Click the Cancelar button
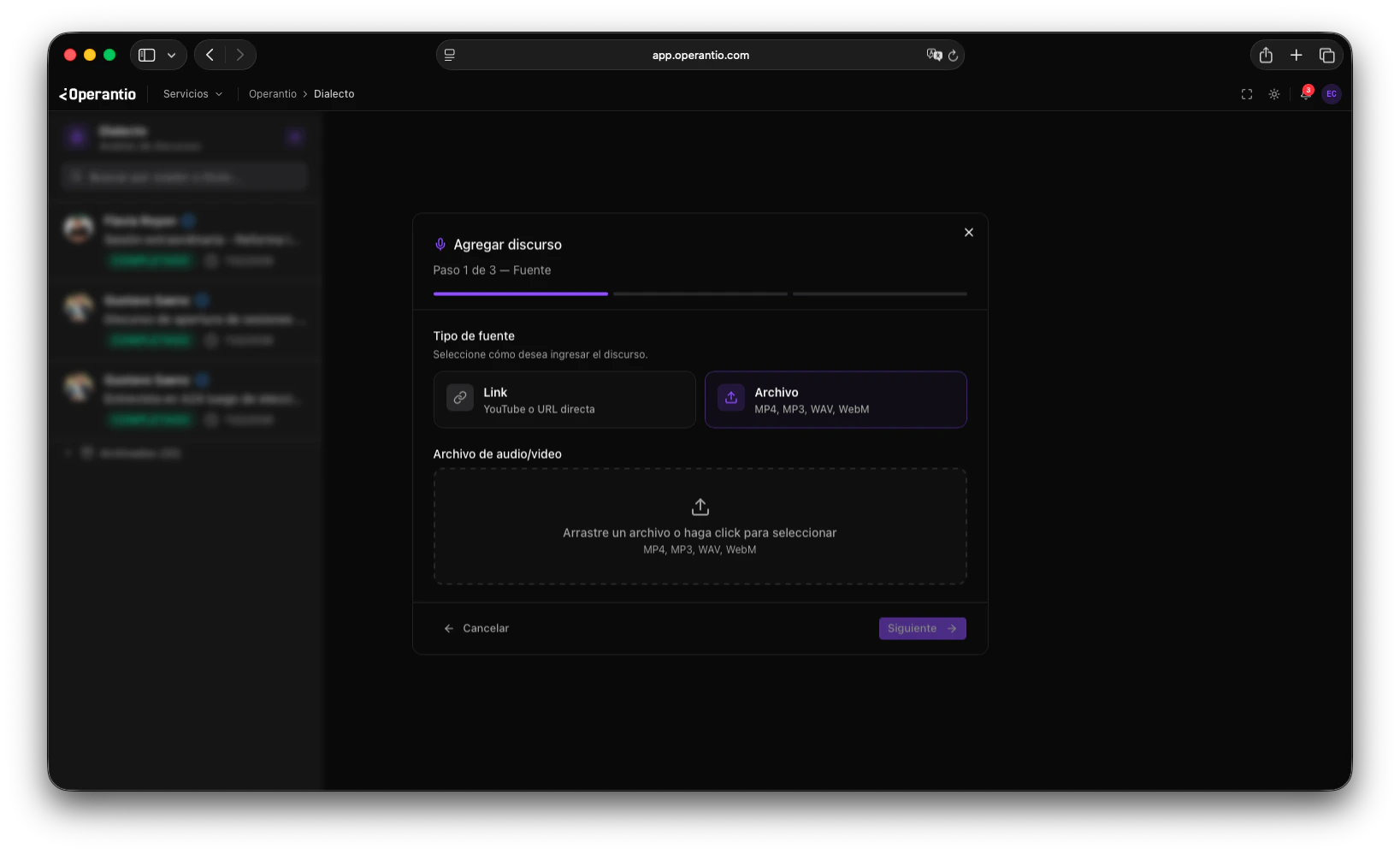The height and width of the screenshot is (854, 1400). pyautogui.click(x=476, y=628)
